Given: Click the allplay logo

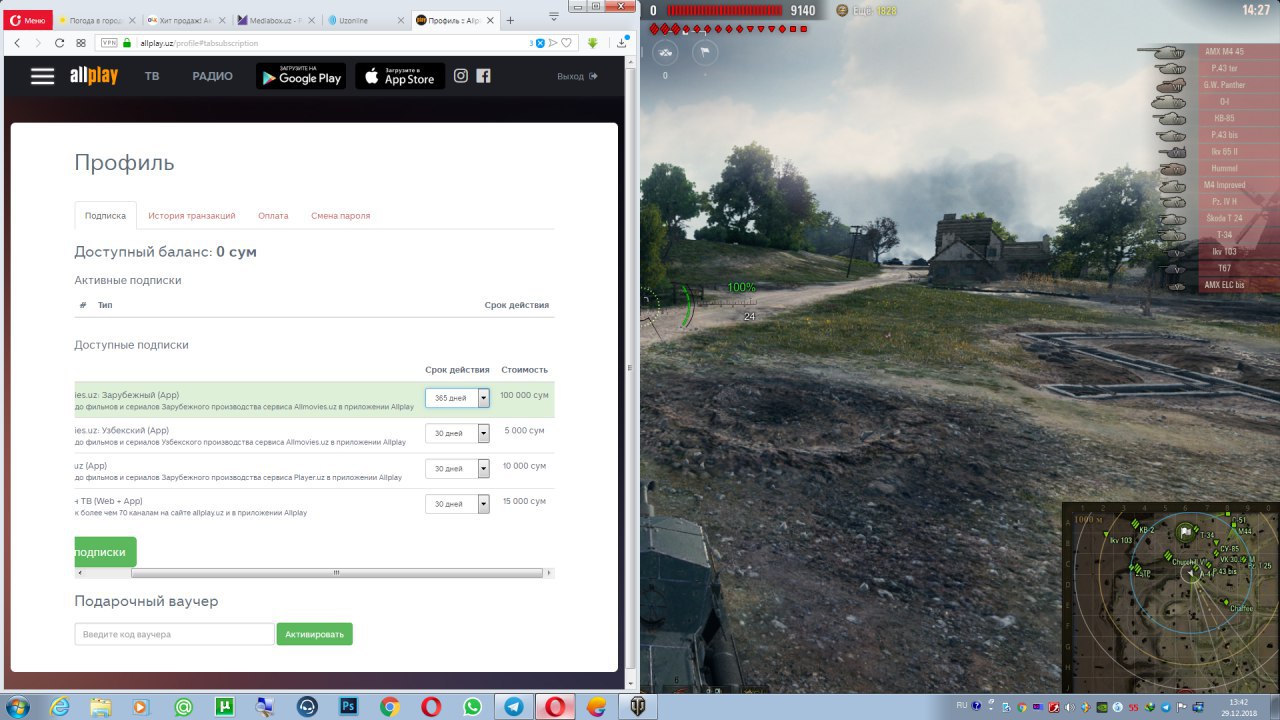Looking at the screenshot, I should [x=94, y=76].
